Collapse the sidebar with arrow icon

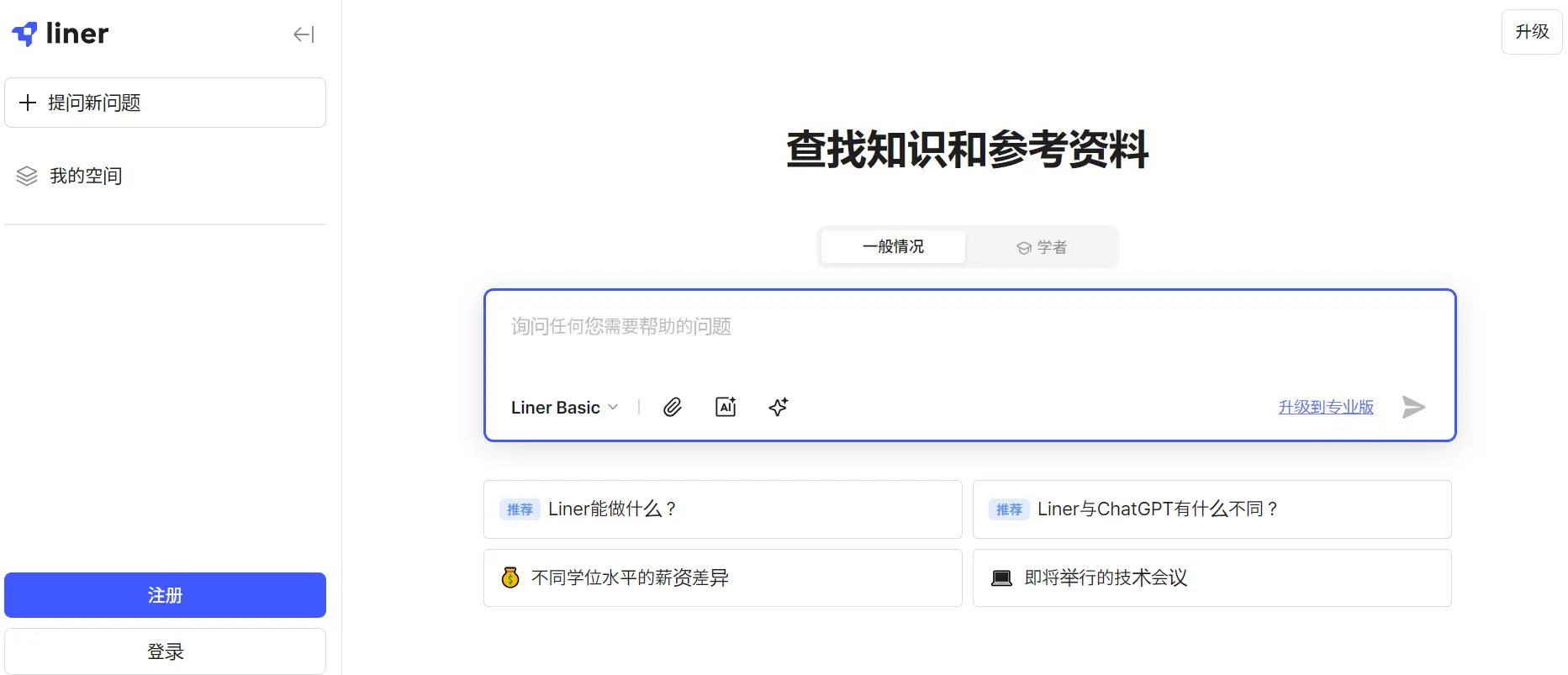point(304,34)
